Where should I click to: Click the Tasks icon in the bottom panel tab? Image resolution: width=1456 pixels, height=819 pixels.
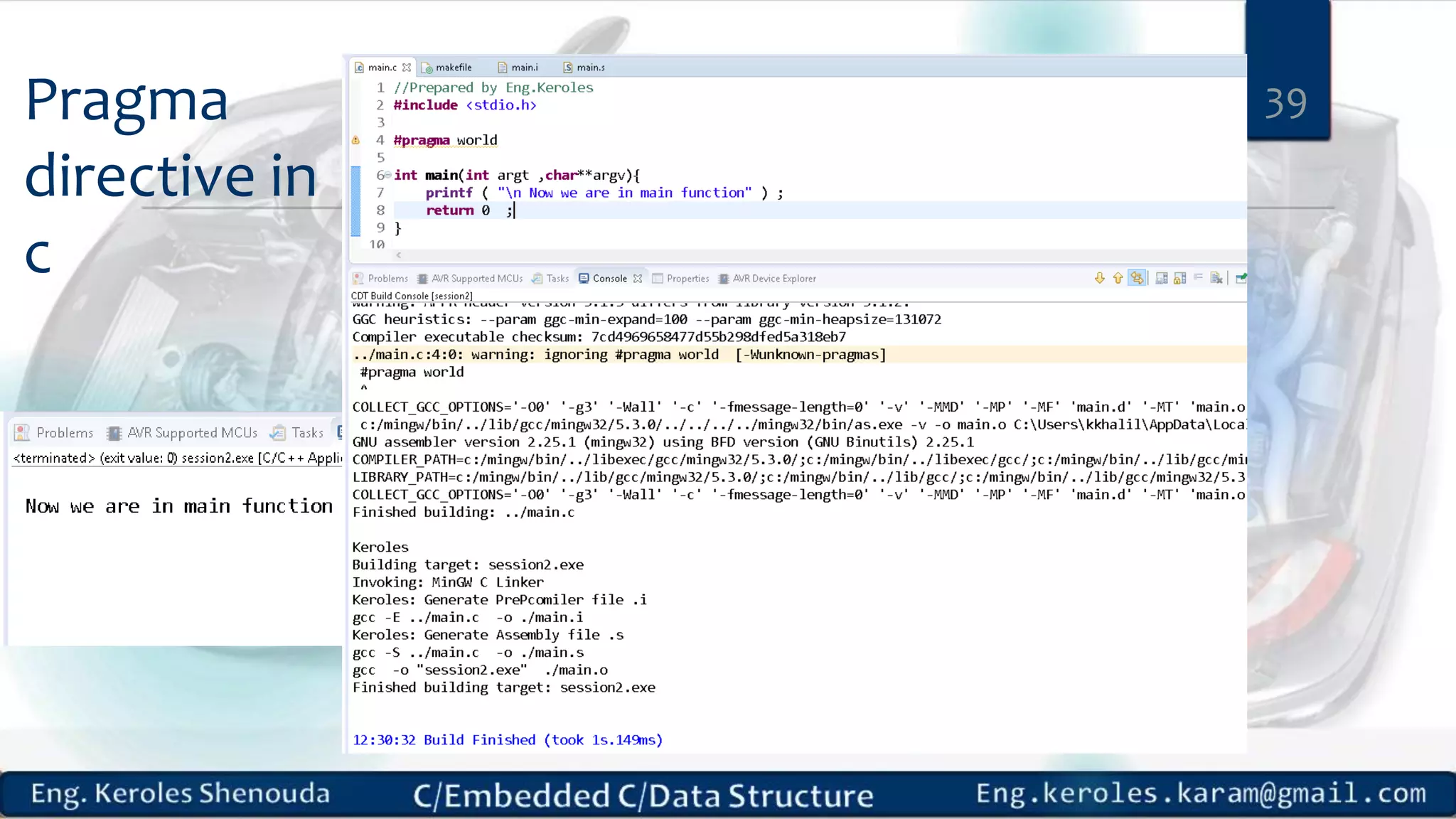537,279
